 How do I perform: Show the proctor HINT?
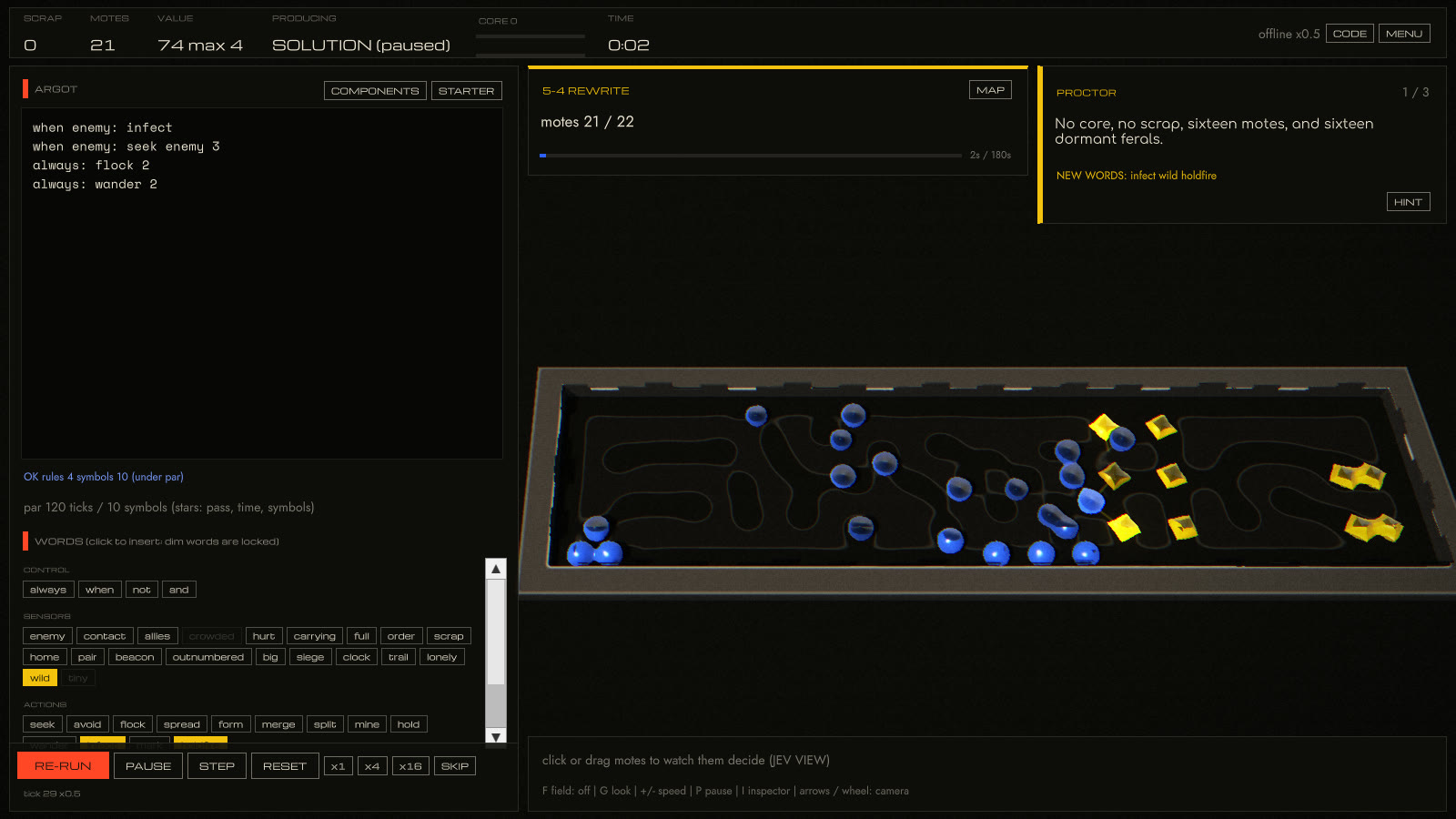pos(1408,202)
